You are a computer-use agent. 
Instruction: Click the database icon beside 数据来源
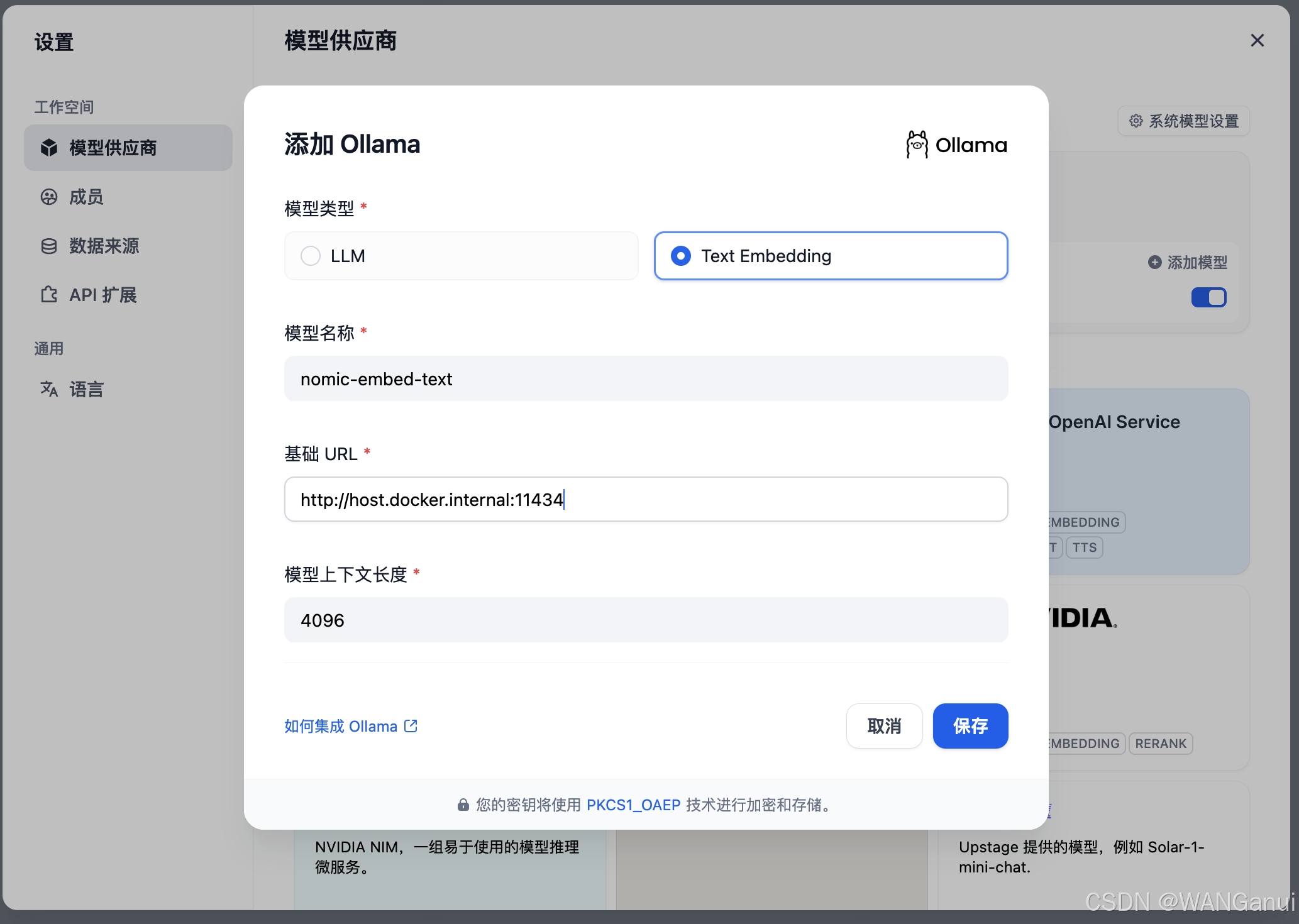(x=49, y=246)
